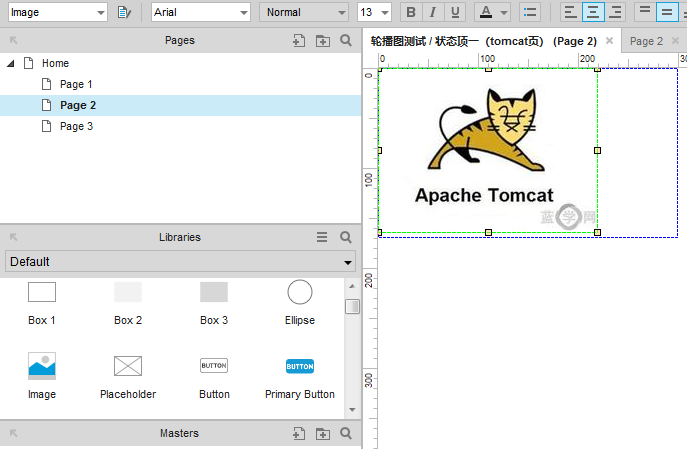Align text vertically to the middle

tap(667, 12)
